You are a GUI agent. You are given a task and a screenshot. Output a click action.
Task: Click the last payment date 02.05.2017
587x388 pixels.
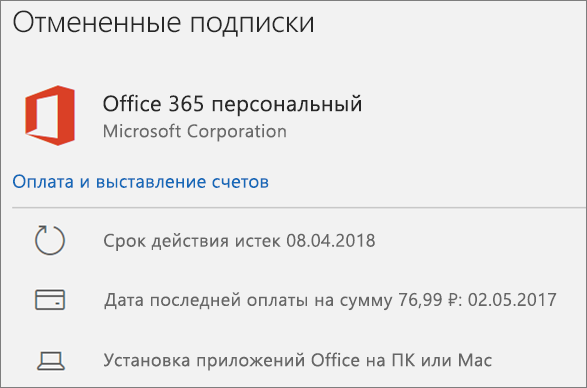[512, 300]
